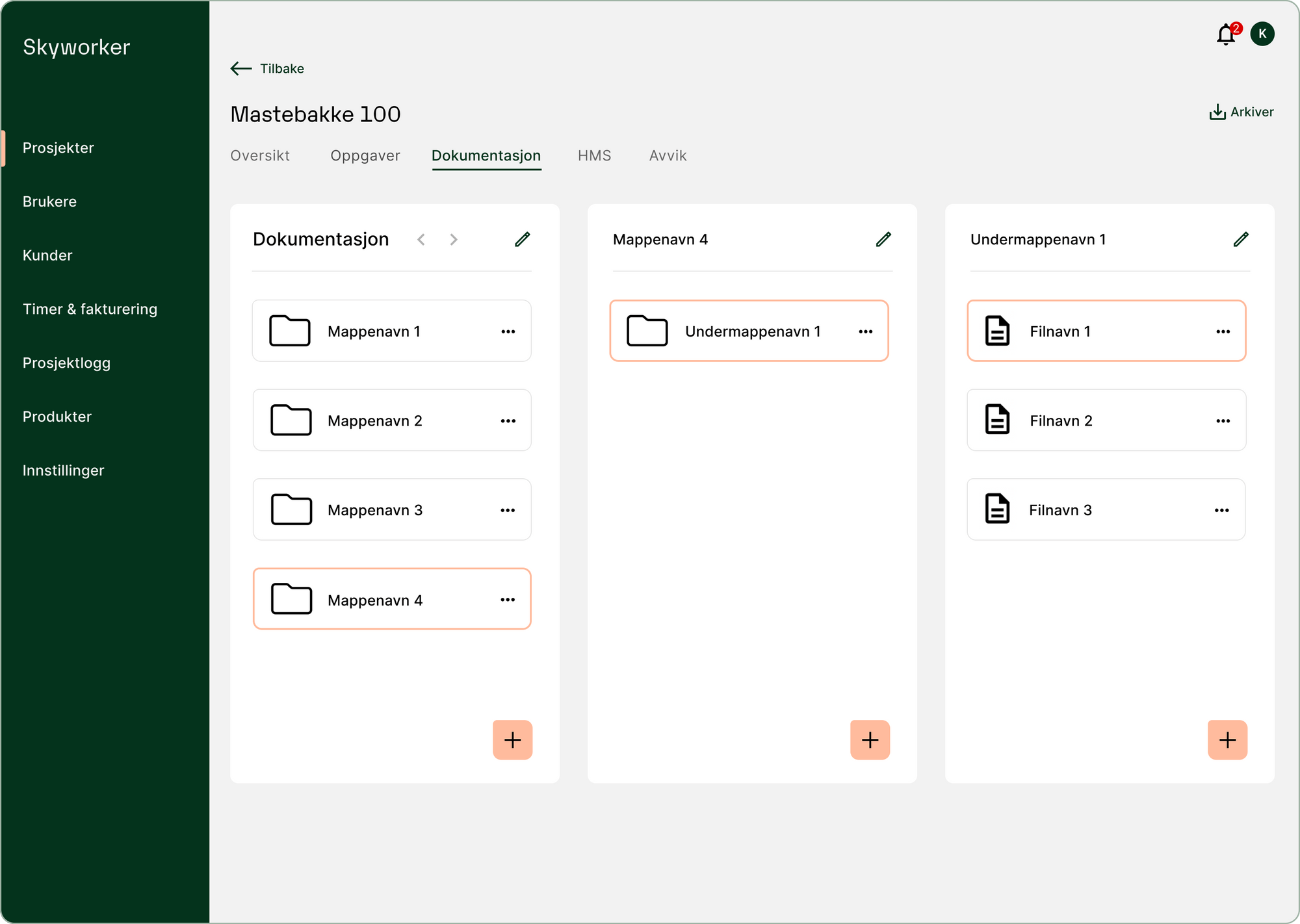
Task: Click the Arkiver download icon
Action: click(1217, 112)
